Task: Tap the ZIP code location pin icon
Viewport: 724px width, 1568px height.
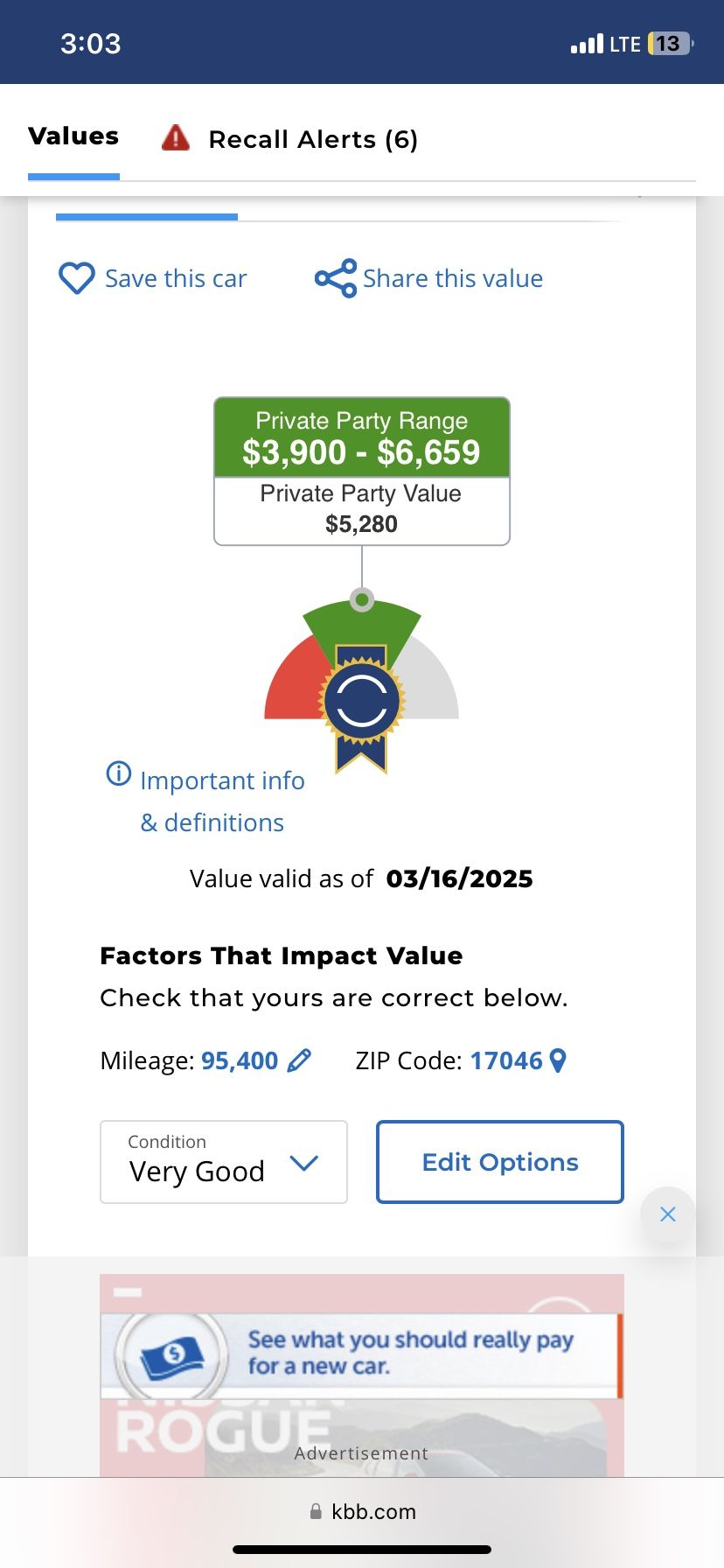Action: tap(558, 1060)
